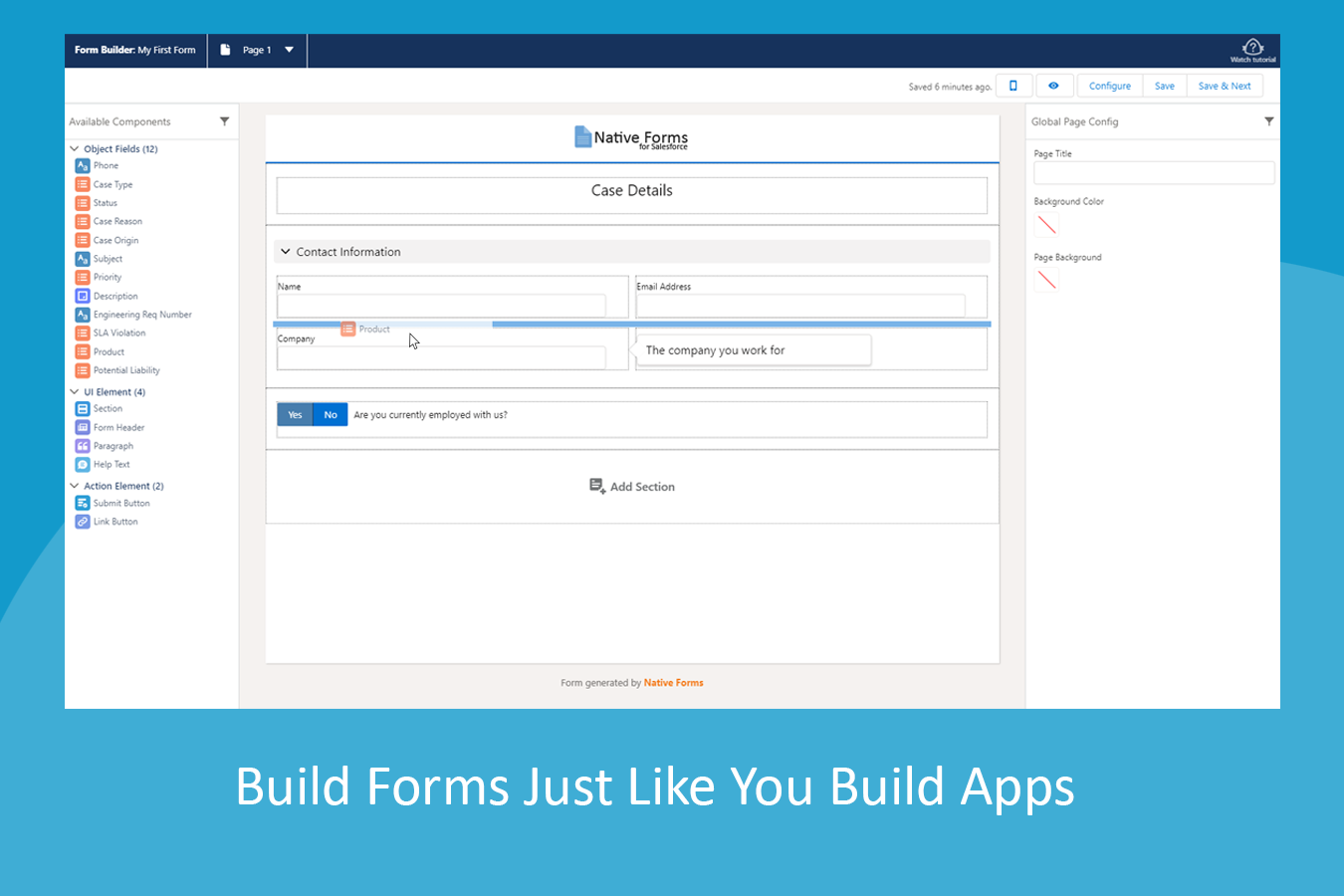Open the Page 1 dropdown arrow
The width and height of the screenshot is (1344, 896).
[x=290, y=50]
